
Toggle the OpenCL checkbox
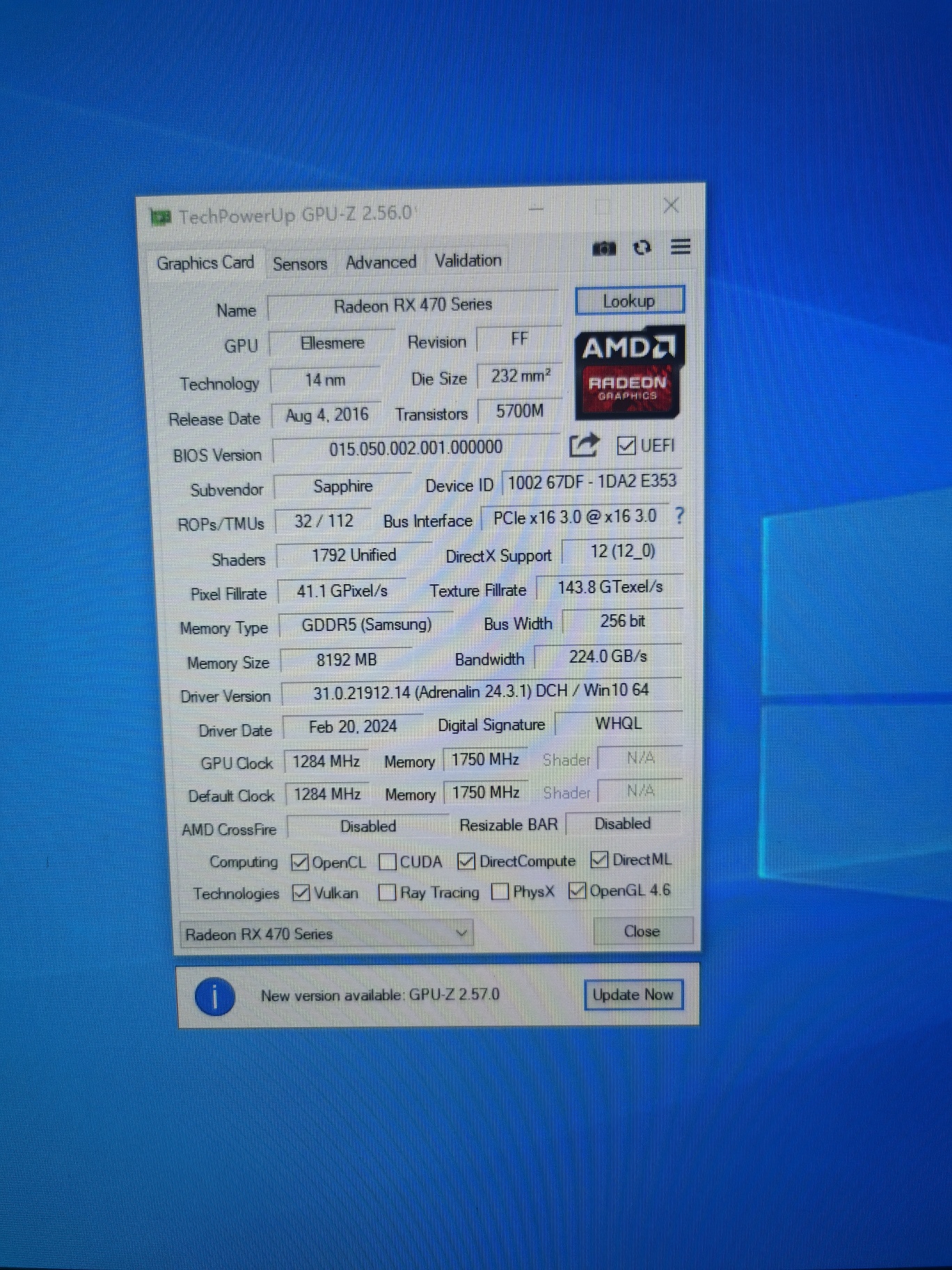(x=300, y=863)
